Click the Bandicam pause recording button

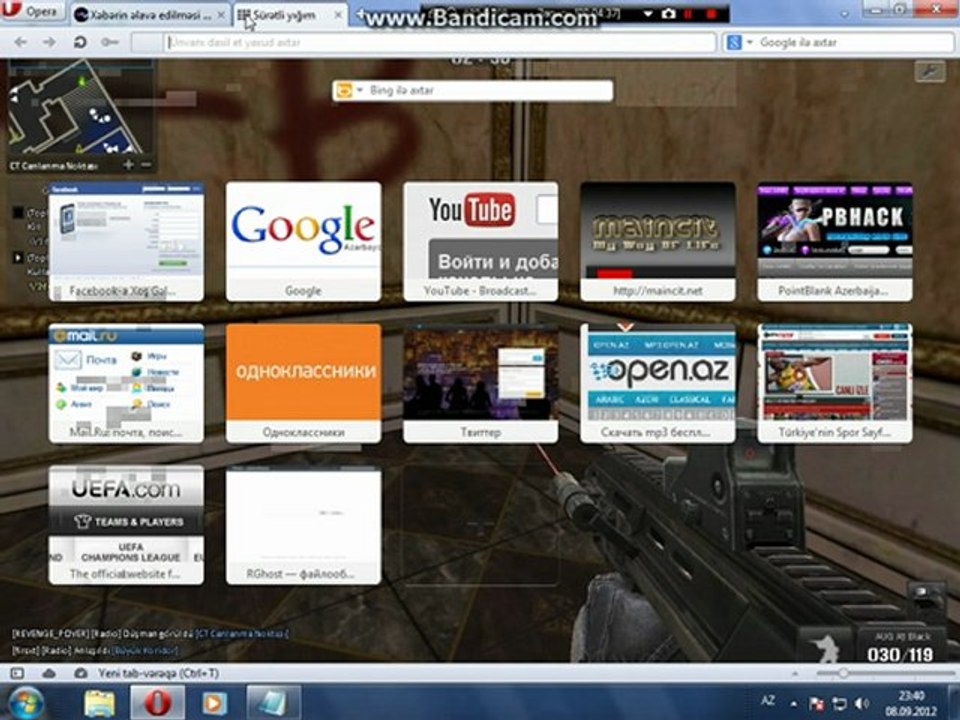[x=688, y=13]
